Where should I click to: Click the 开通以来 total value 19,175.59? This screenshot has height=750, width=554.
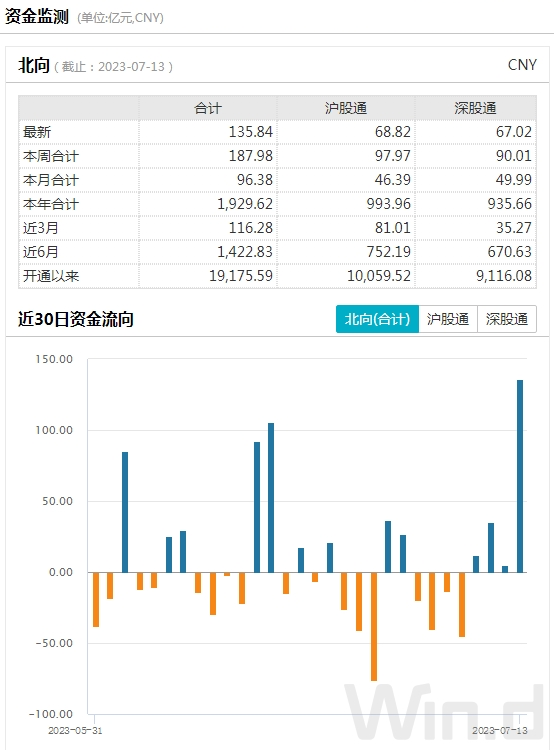pyautogui.click(x=241, y=276)
